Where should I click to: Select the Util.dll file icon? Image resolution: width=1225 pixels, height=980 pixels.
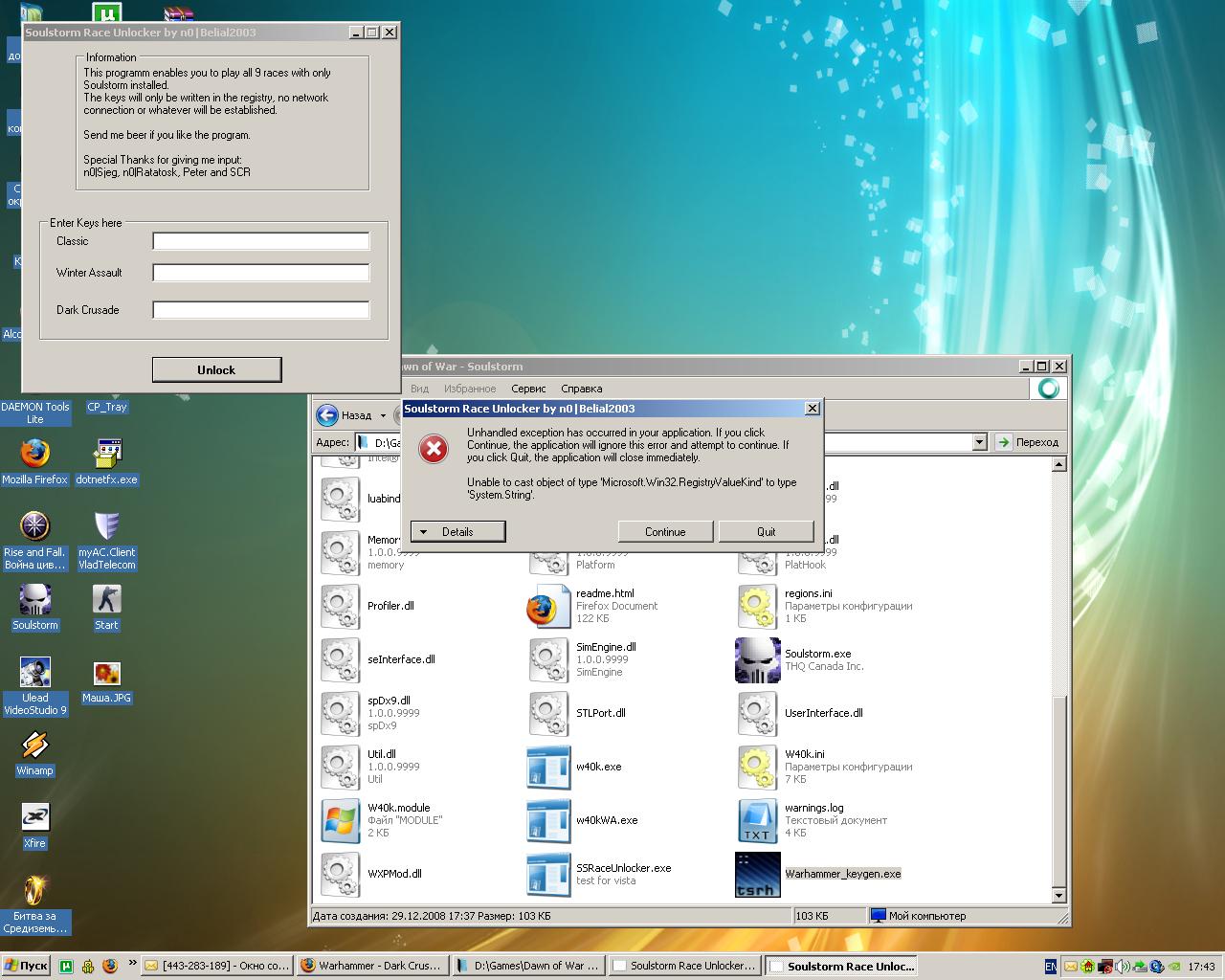(340, 768)
